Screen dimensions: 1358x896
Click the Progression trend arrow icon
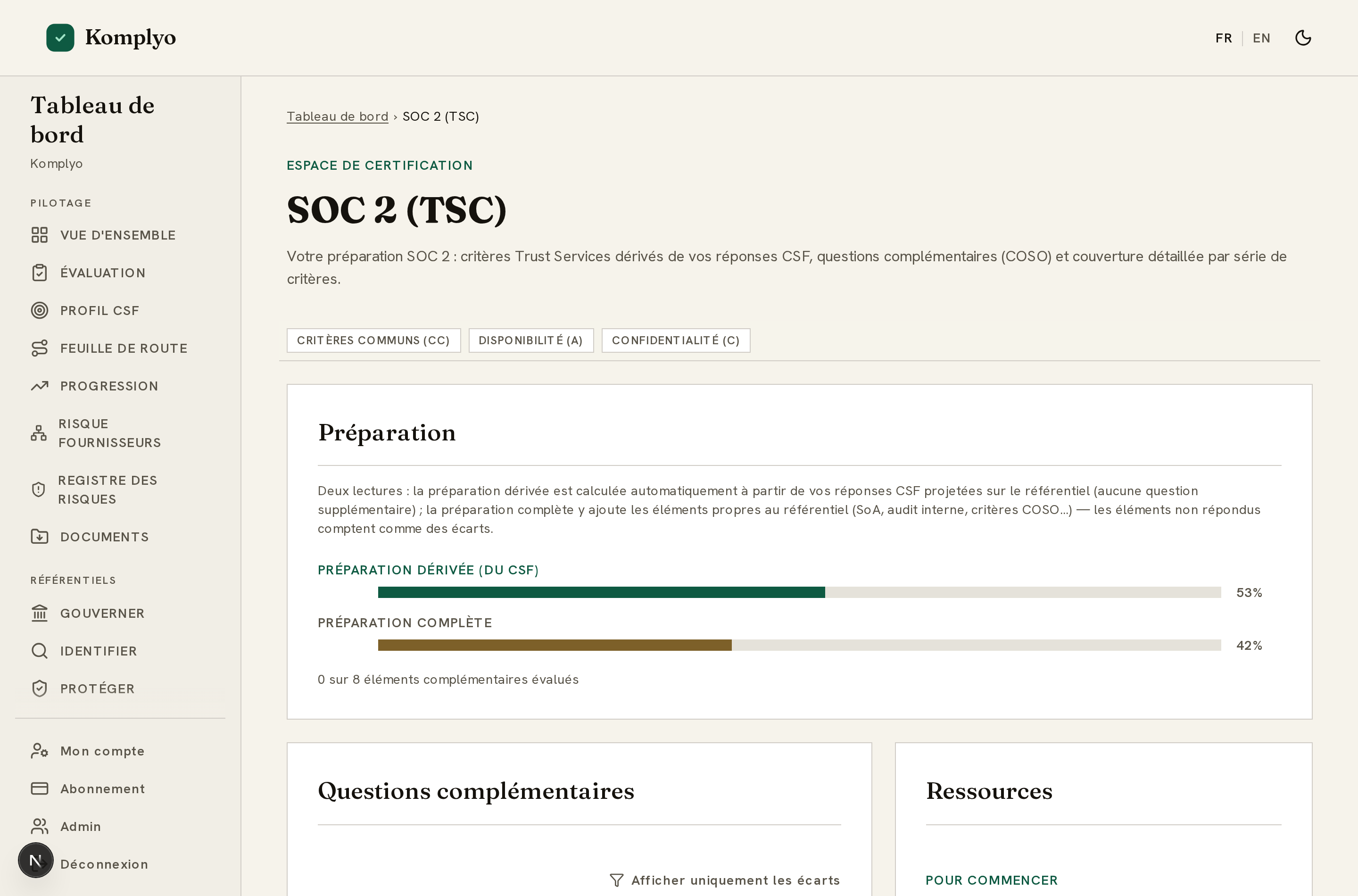[x=40, y=386]
